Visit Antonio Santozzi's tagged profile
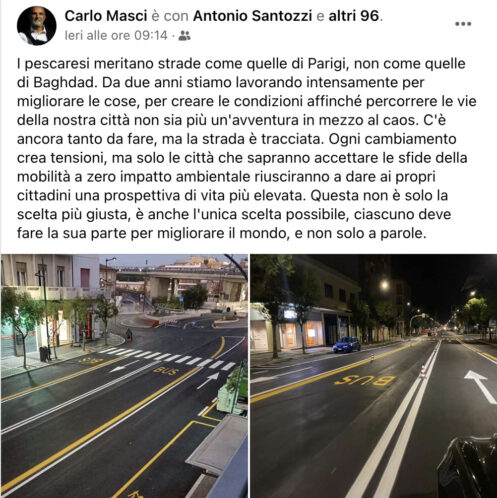This screenshot has width=497, height=498. [253, 16]
